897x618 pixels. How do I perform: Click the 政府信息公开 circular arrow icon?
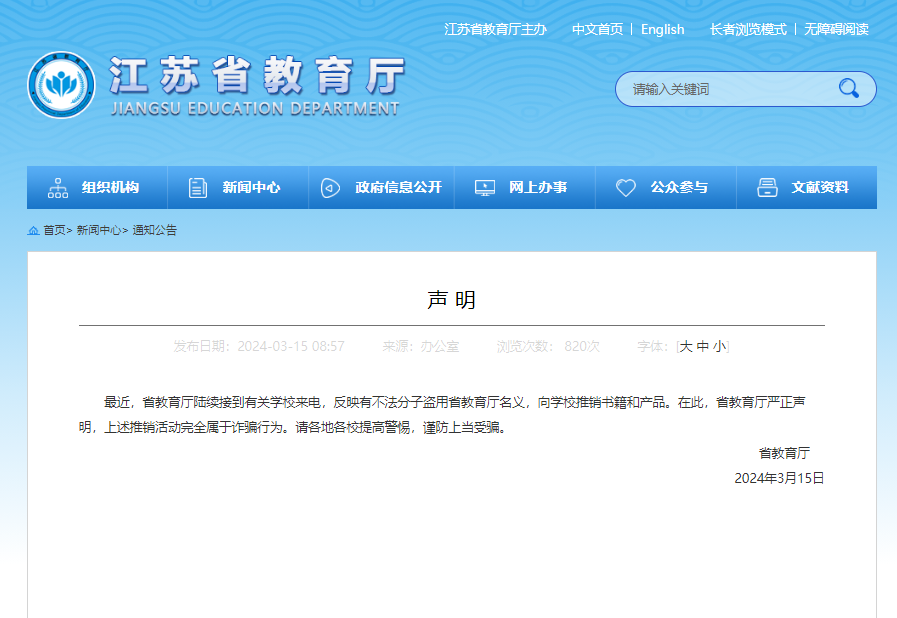330,187
